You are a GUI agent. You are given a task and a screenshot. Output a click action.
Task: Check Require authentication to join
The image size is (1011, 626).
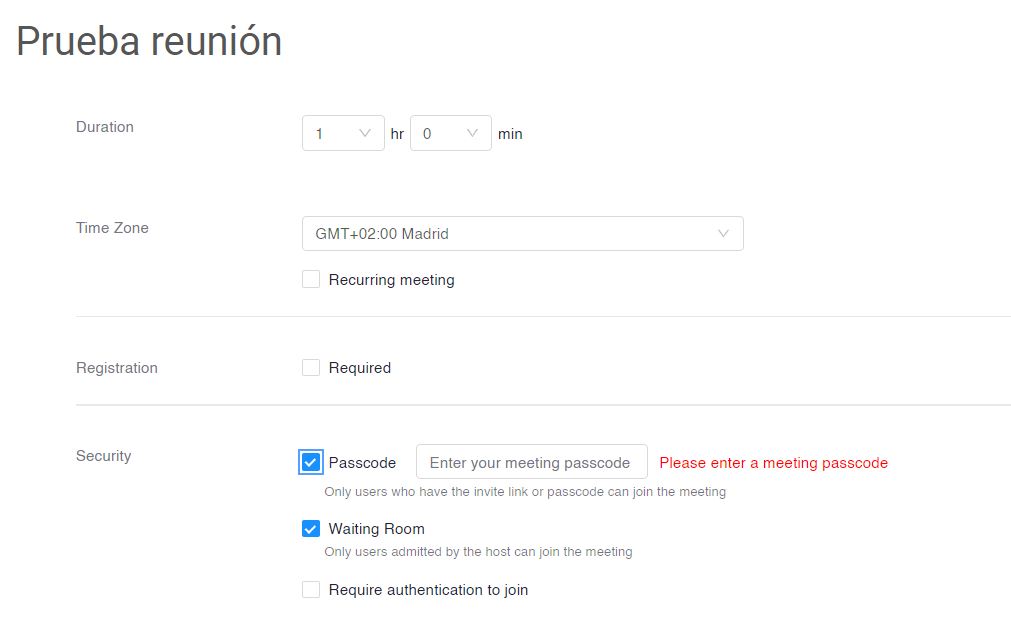coord(311,590)
